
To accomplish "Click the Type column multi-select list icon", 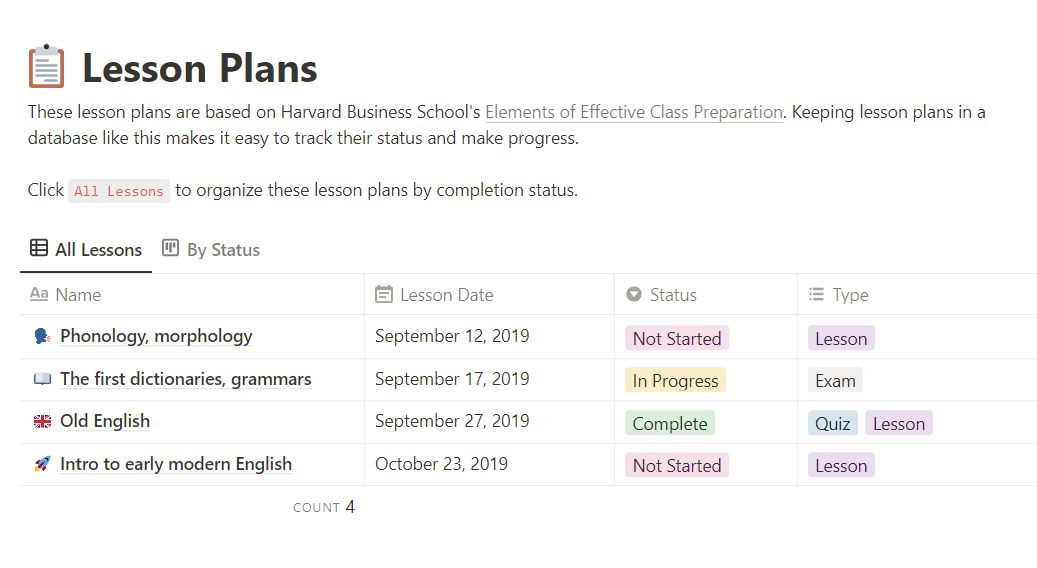I will tap(816, 295).
